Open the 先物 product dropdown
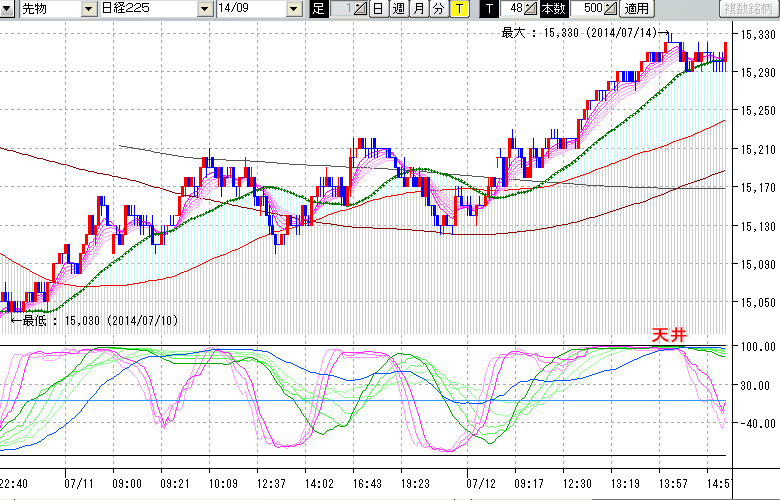780x500 pixels. (90, 9)
